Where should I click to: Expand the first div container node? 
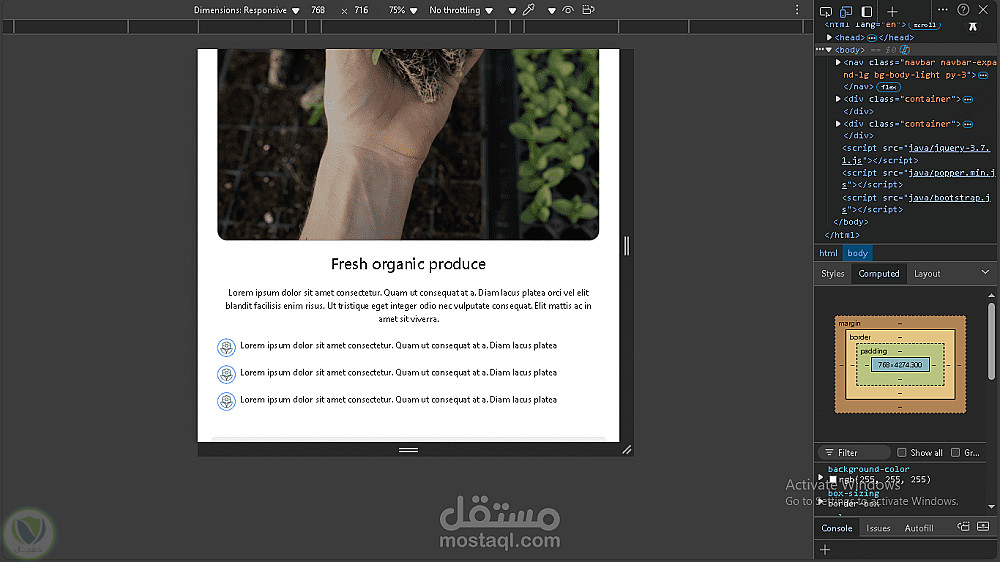tap(838, 99)
